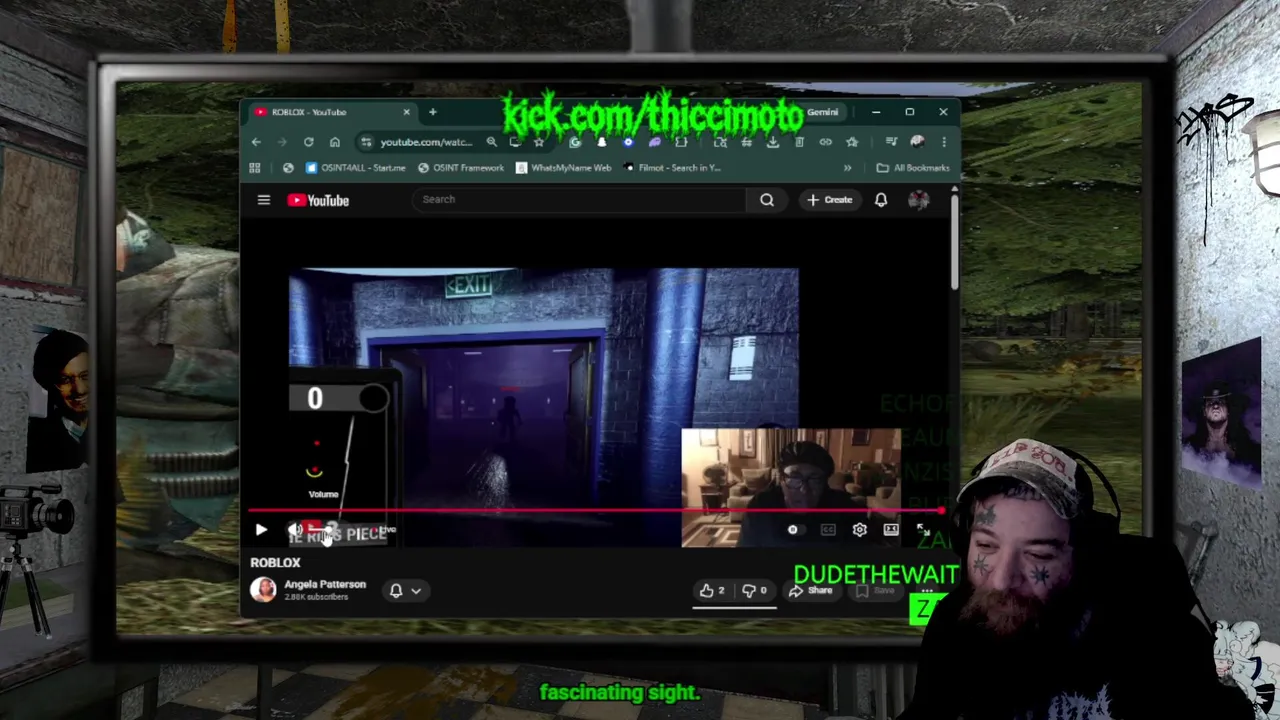Open video player settings gear
Viewport: 1280px width, 720px height.
(860, 530)
